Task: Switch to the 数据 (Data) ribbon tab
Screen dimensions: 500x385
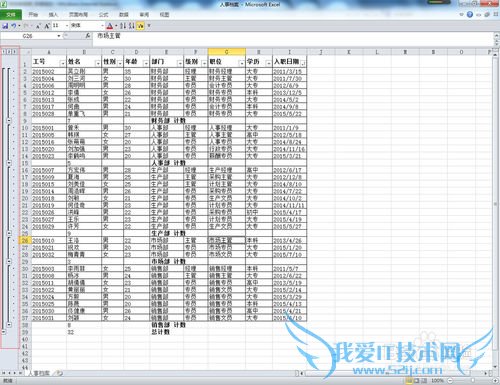Action: (124, 15)
